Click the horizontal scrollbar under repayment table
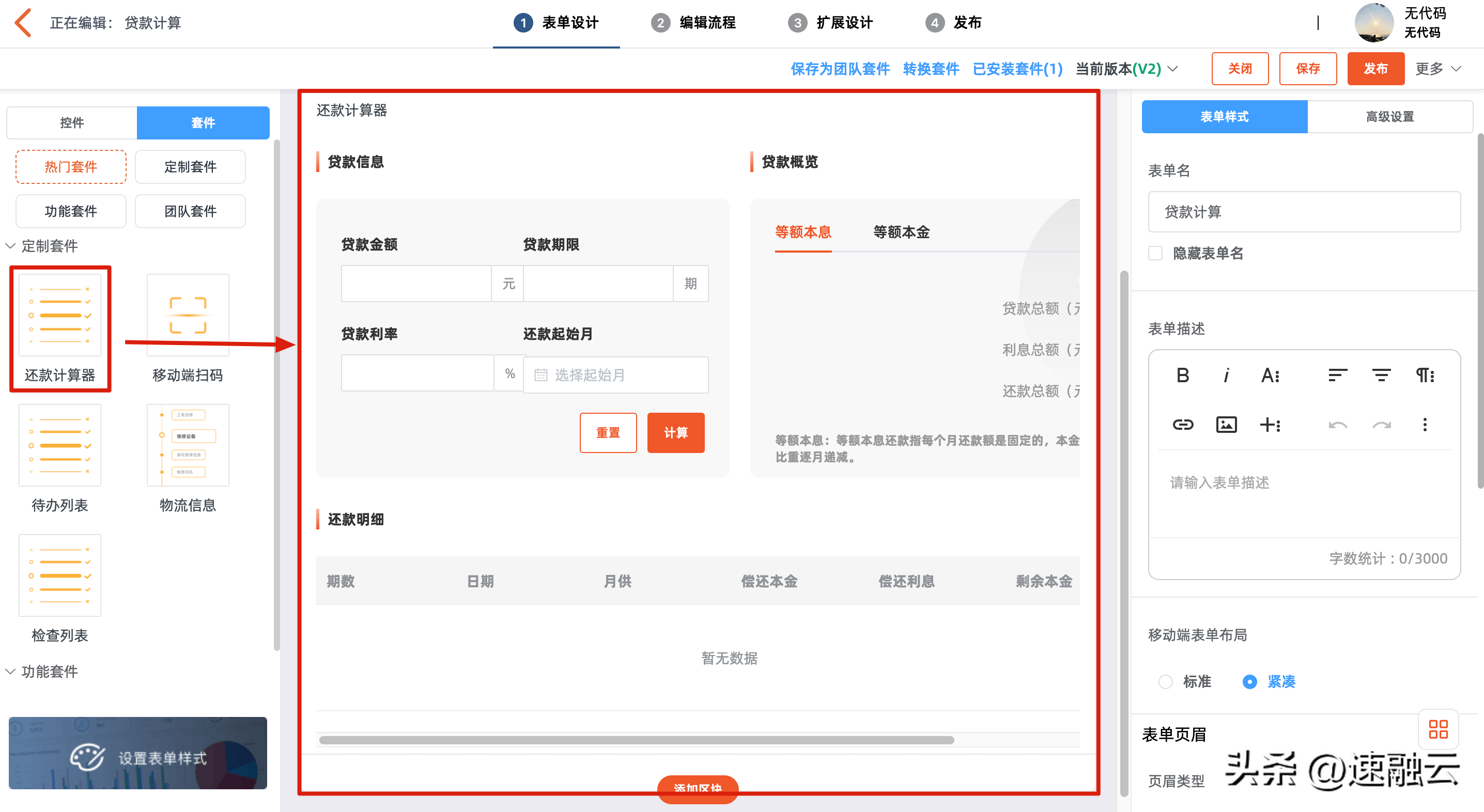 [636, 740]
